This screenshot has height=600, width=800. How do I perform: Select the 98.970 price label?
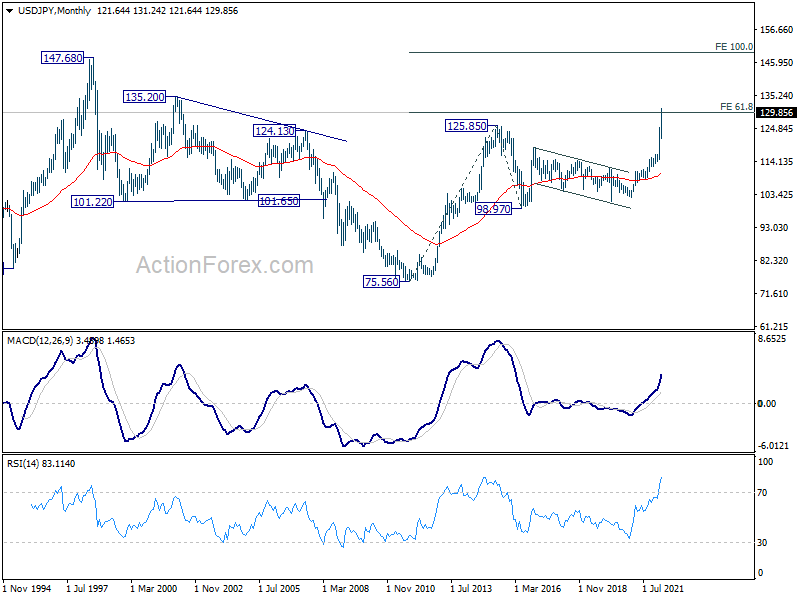tap(493, 209)
